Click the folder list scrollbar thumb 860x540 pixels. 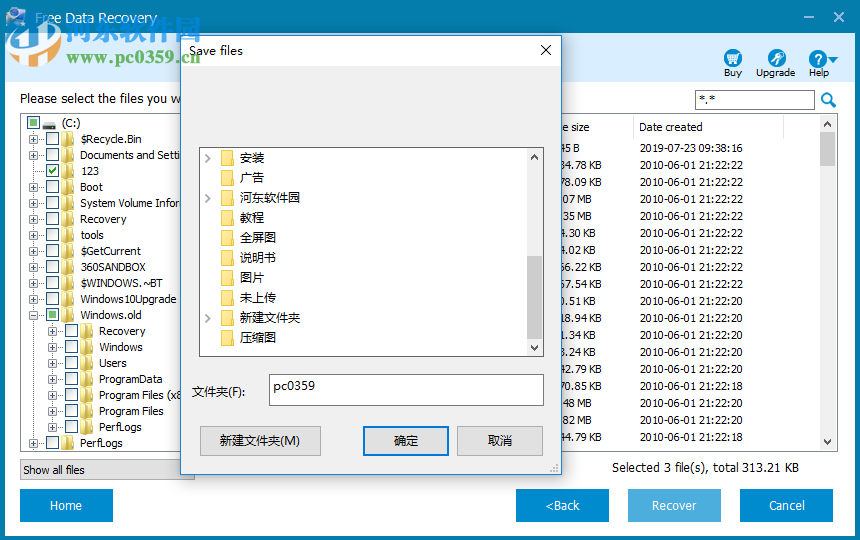coord(534,297)
